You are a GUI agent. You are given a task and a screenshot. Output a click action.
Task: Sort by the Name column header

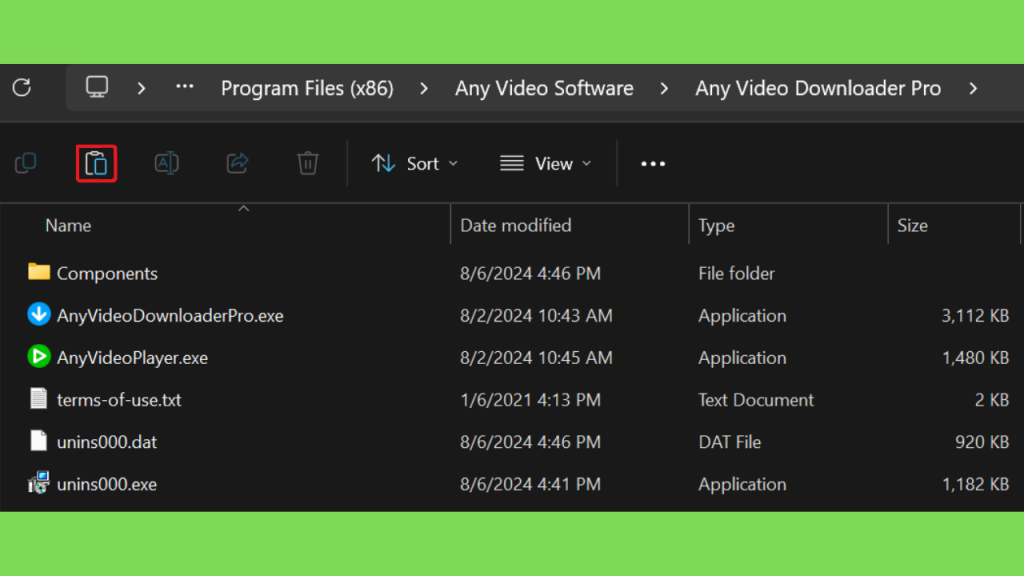coord(68,225)
